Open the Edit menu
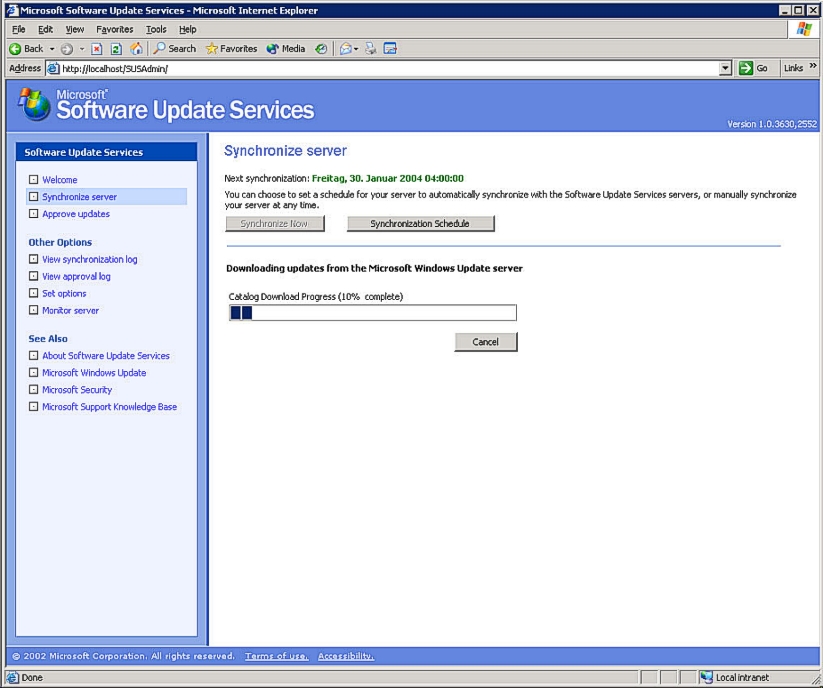823x688 pixels. pos(45,29)
